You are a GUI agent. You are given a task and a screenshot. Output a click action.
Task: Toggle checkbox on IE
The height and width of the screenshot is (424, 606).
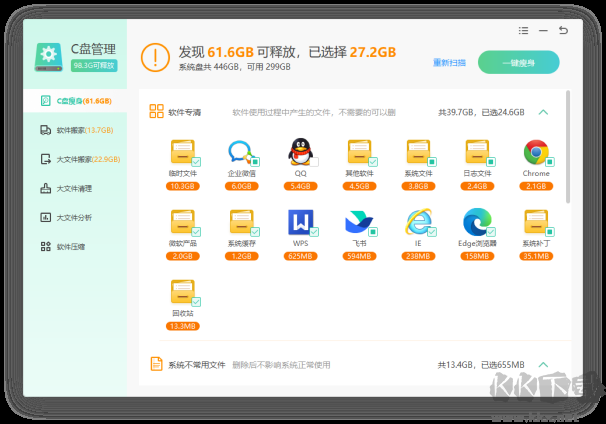(432, 232)
